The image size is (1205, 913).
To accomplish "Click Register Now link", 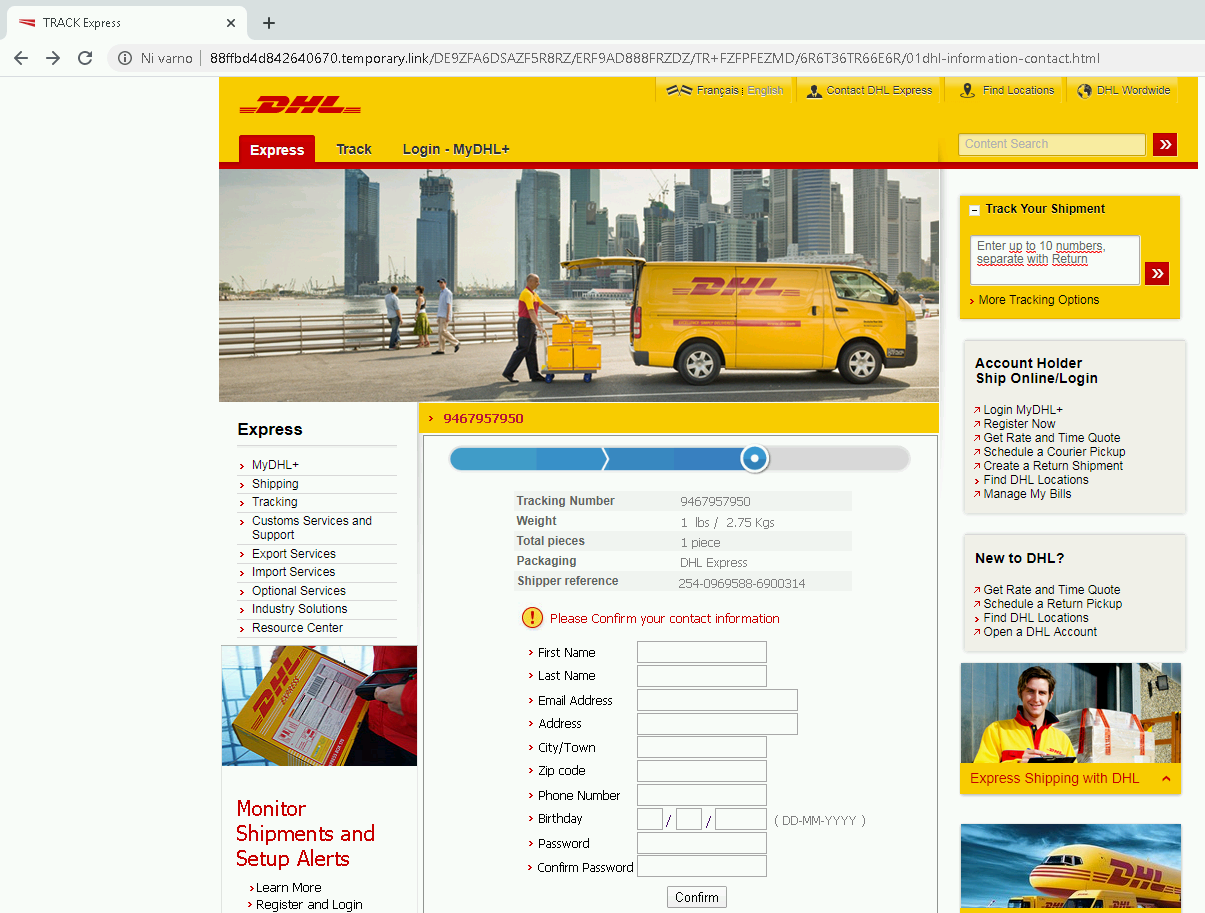I will click(1019, 424).
